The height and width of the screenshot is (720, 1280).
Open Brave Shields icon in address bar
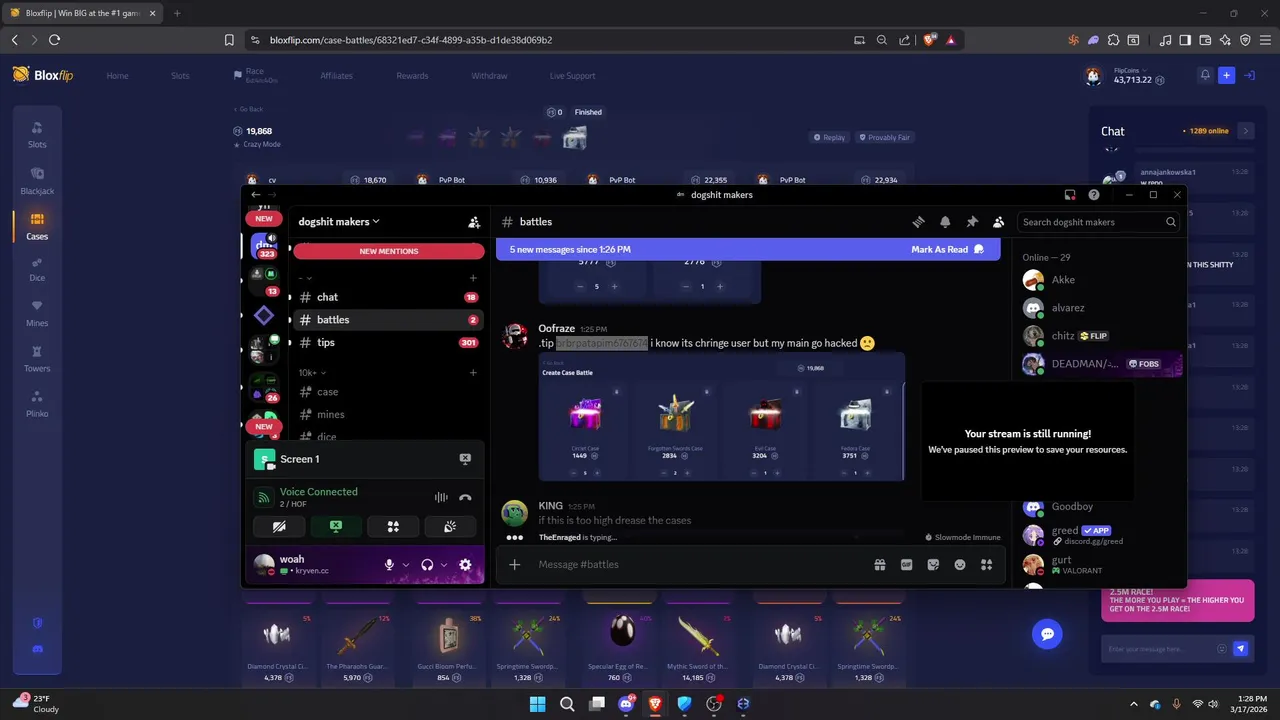[x=930, y=40]
